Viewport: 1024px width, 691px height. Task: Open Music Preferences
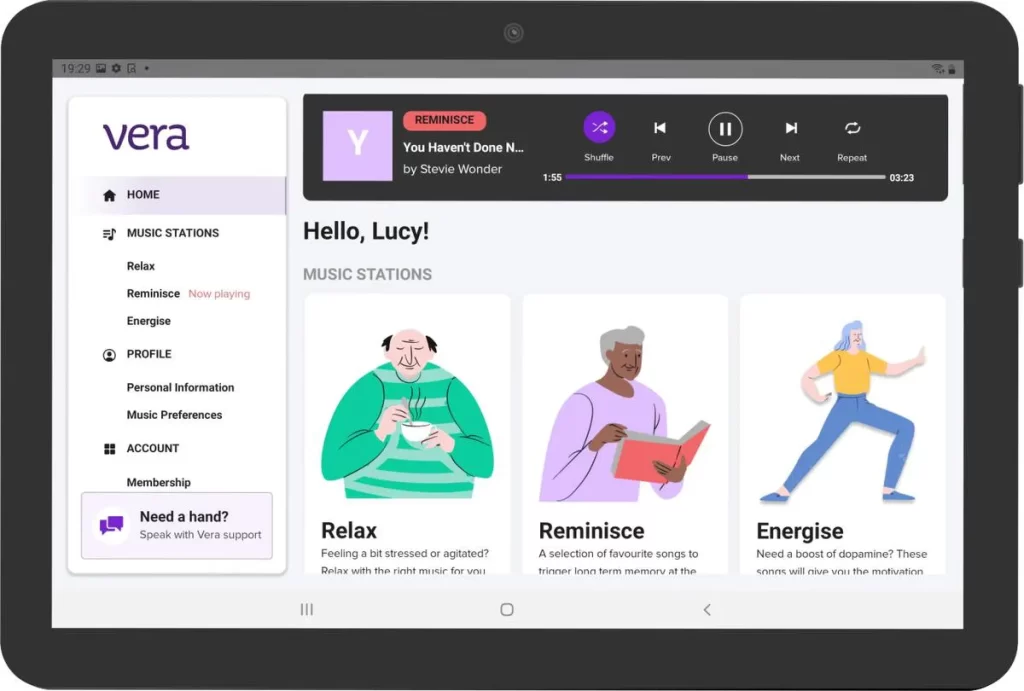coord(174,415)
